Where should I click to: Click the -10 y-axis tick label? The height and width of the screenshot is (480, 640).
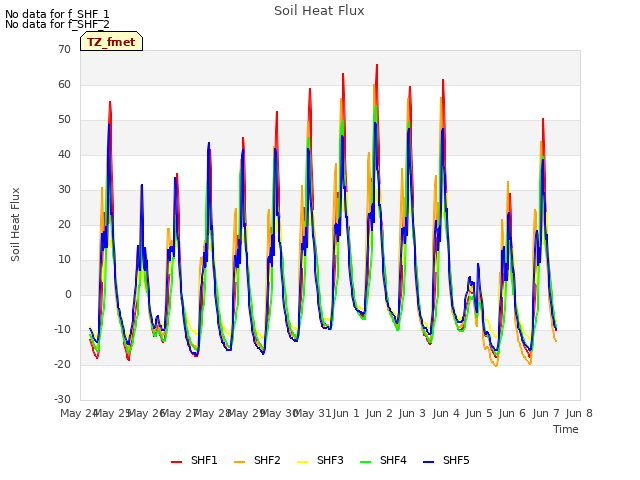coord(62,329)
